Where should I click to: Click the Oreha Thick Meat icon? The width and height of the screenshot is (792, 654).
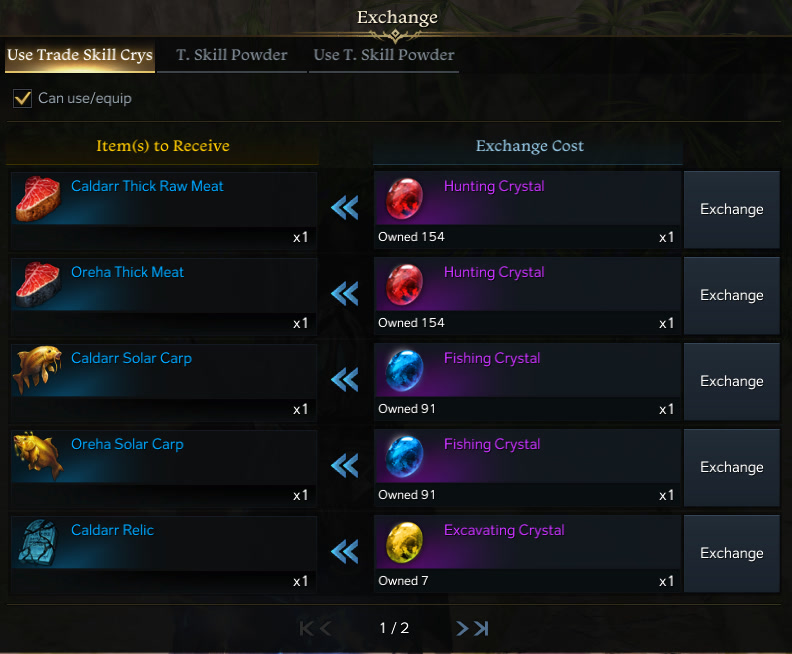pos(38,285)
